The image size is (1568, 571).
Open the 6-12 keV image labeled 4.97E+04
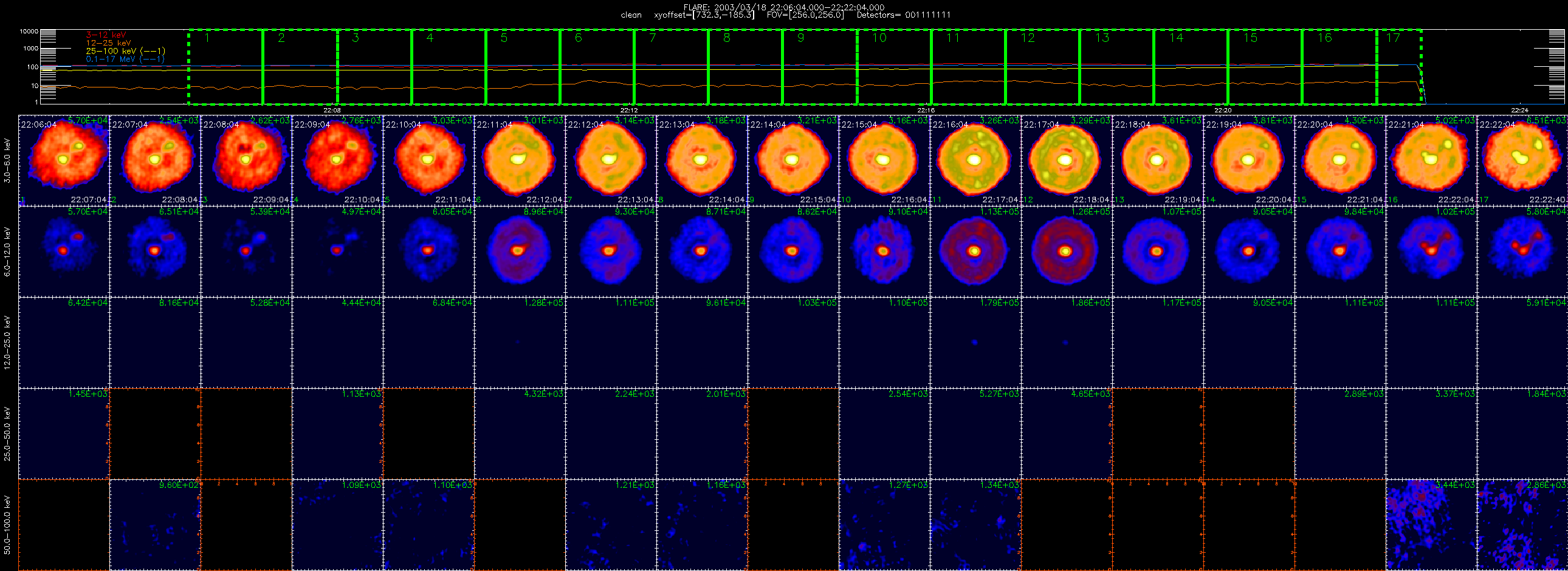[x=338, y=251]
